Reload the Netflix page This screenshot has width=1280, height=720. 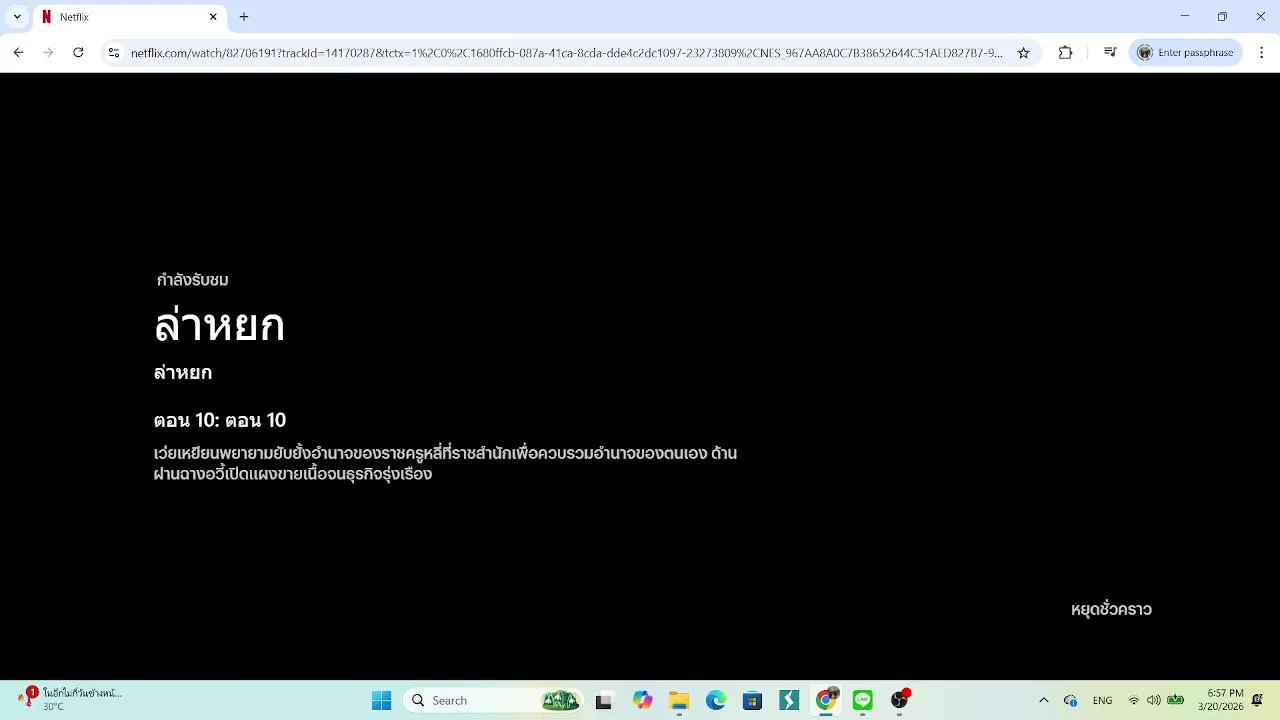coord(78,53)
